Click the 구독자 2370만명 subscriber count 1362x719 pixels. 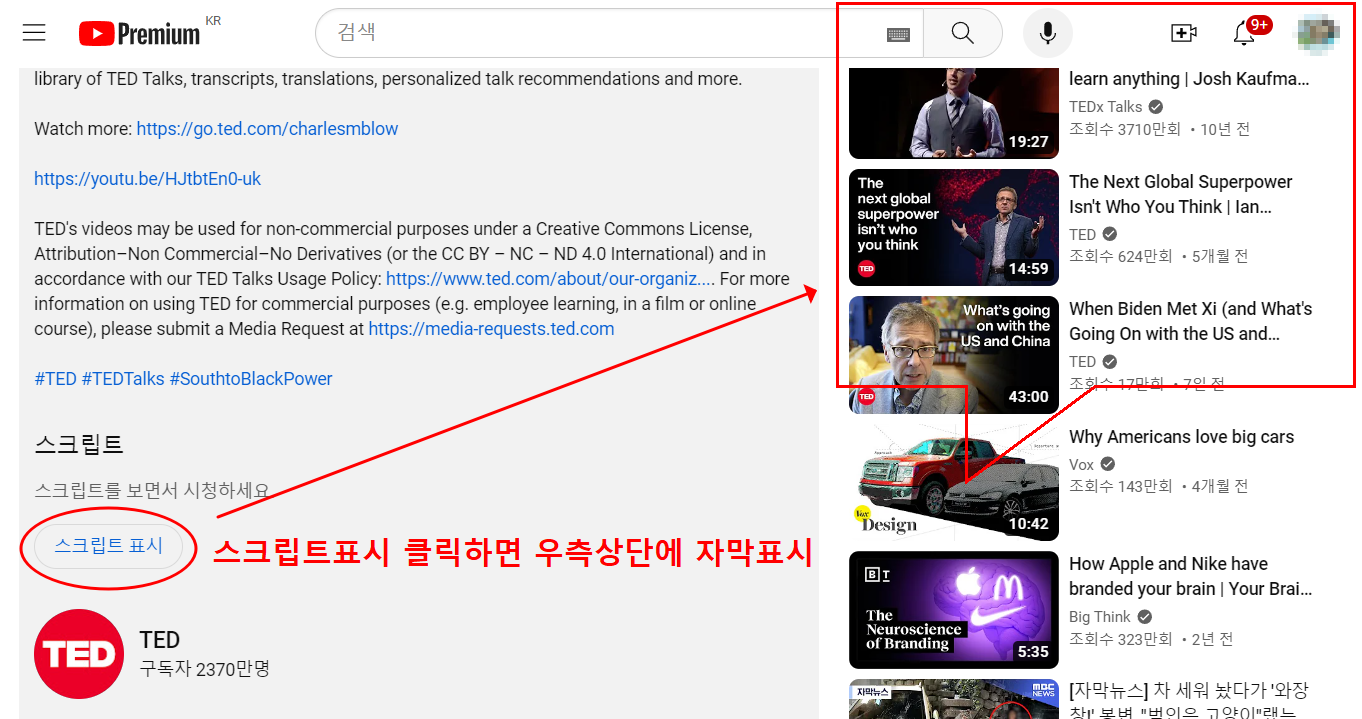(205, 668)
